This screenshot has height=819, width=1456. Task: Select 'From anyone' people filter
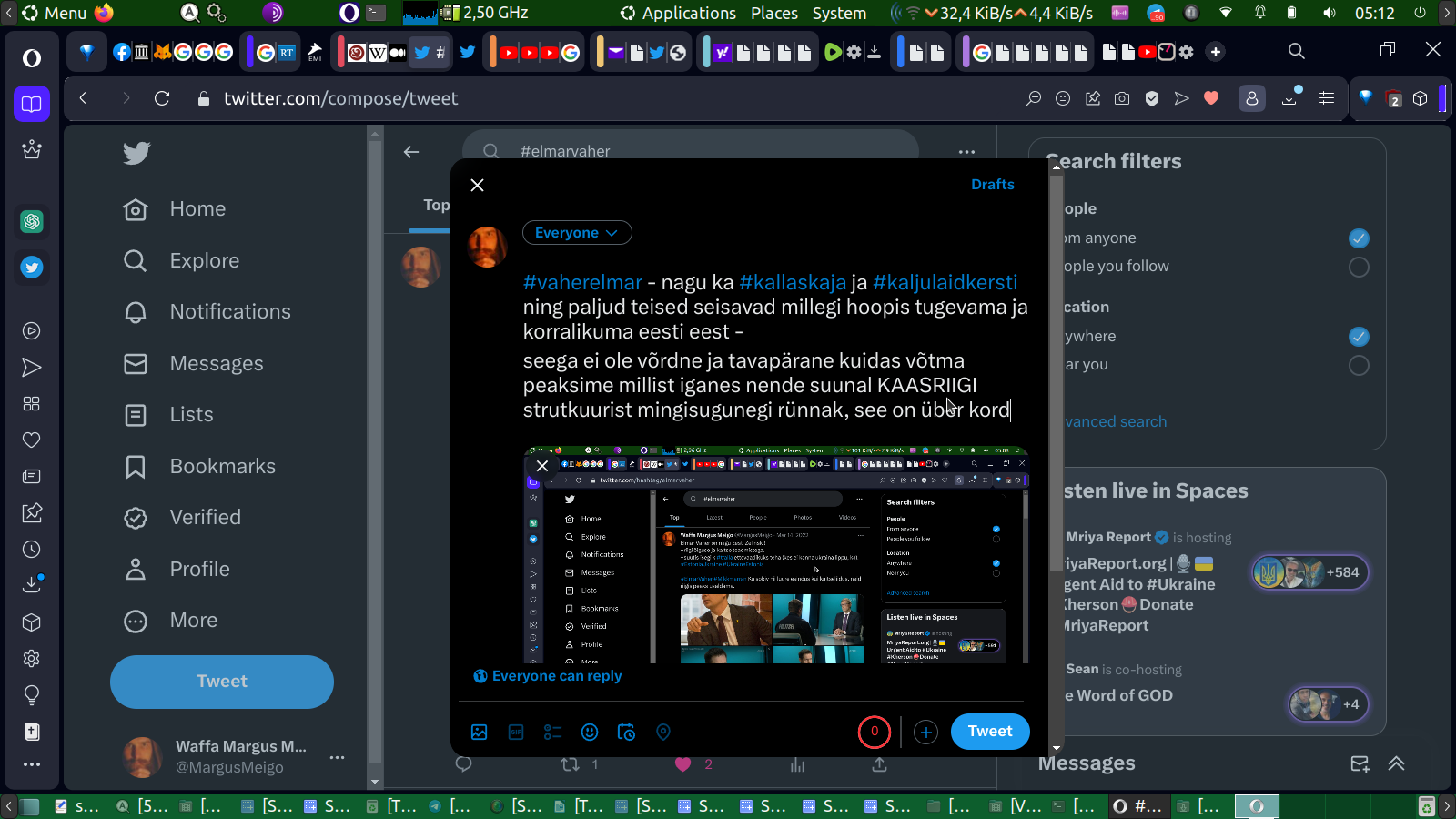coord(1359,238)
